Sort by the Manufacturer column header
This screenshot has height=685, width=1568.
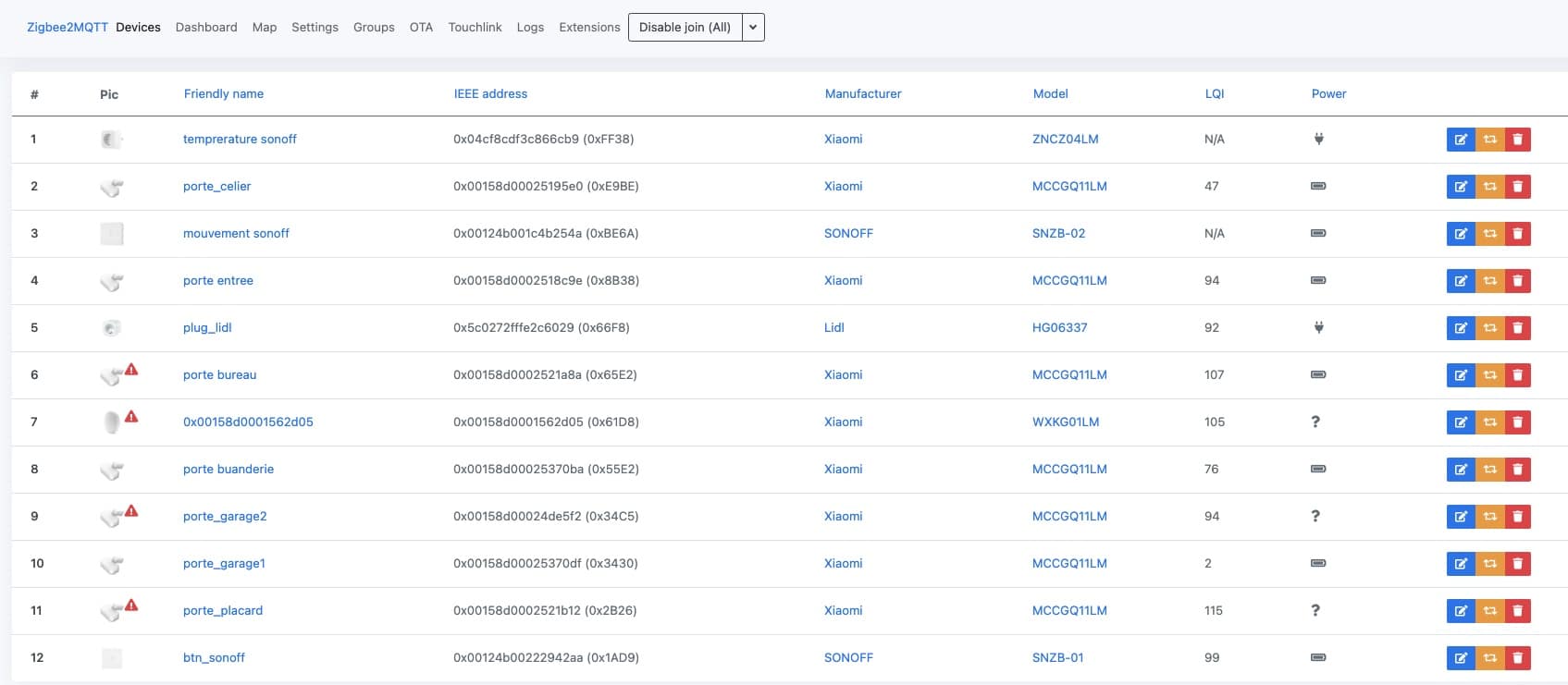863,93
